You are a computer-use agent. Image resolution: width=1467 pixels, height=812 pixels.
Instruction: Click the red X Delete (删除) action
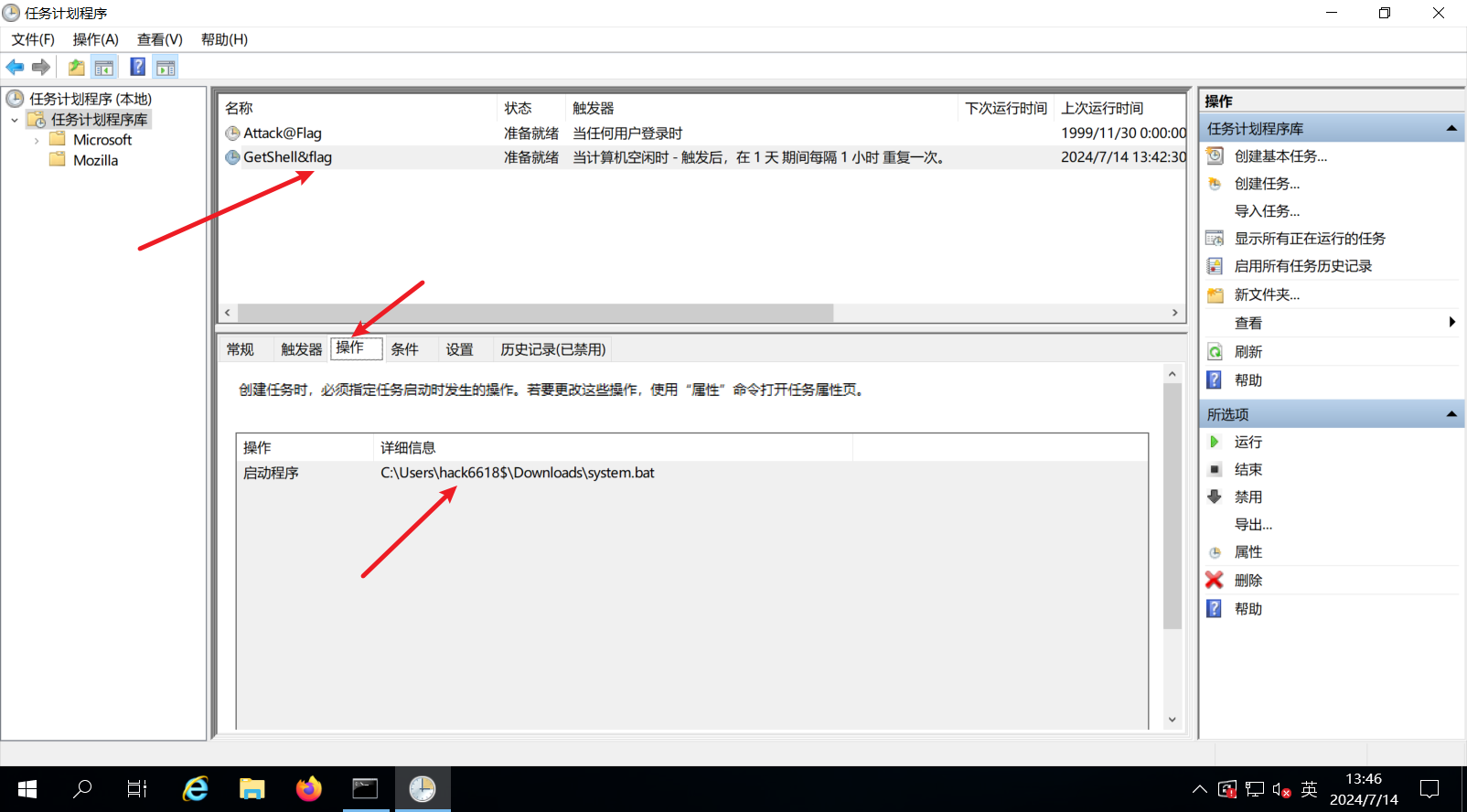click(1247, 581)
